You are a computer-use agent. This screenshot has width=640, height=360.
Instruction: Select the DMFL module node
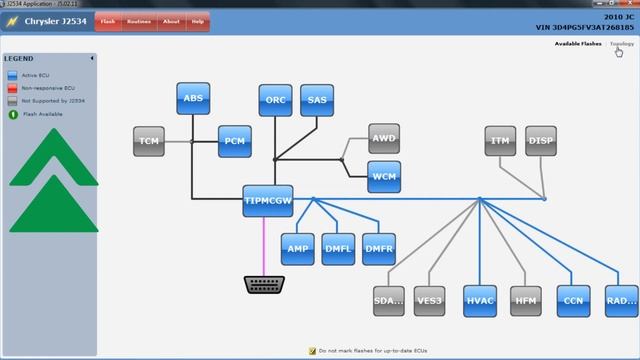pos(338,249)
